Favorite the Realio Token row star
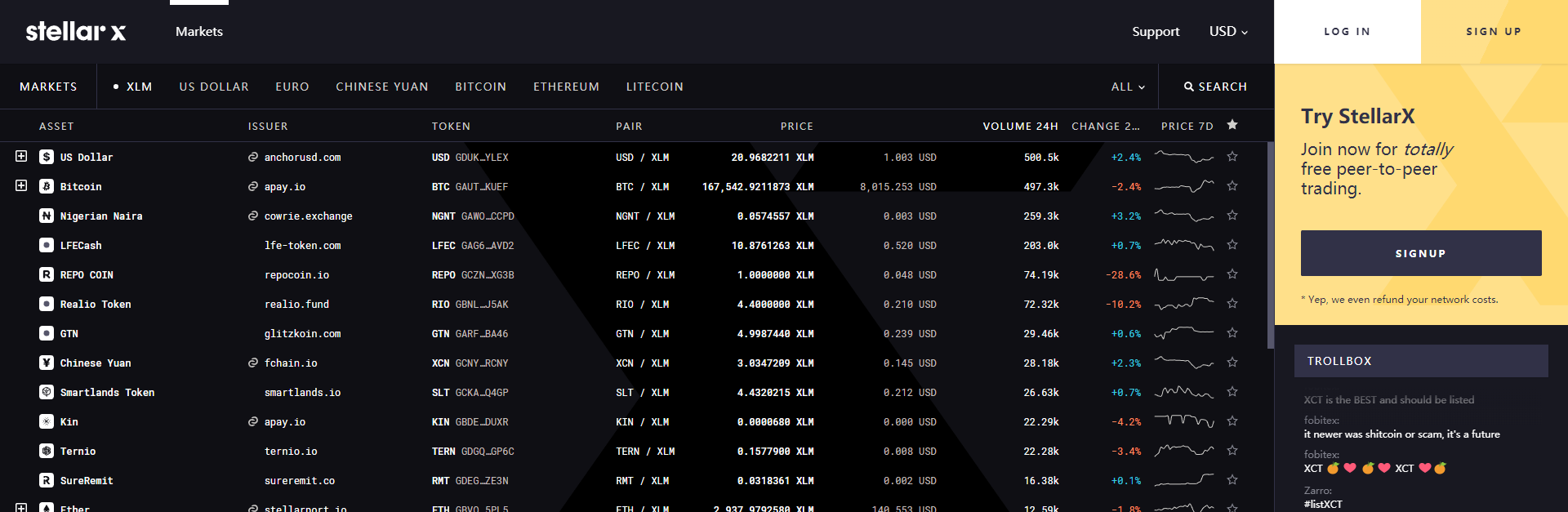Screen dimensions: 1568x512 (1232, 303)
